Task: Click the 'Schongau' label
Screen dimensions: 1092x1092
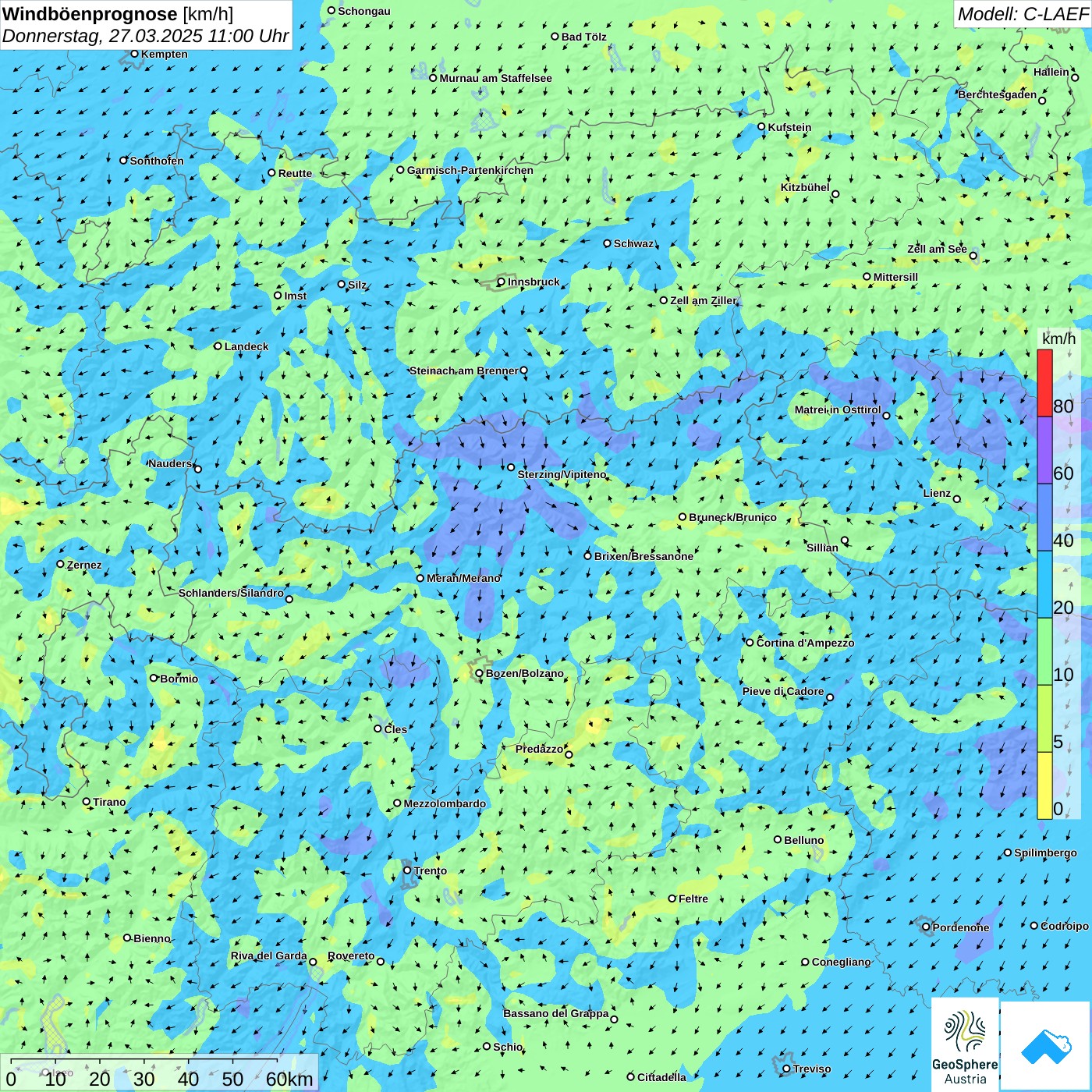Action: [x=363, y=11]
